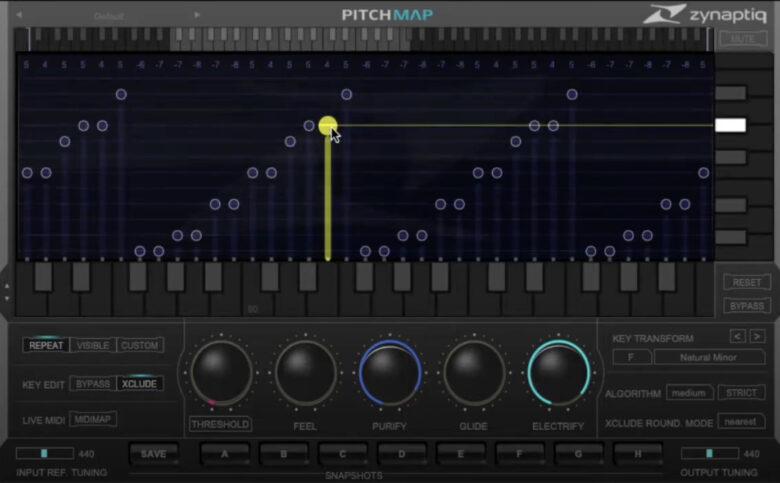Recall snapshot C
Viewport: 780px width, 483px height.
point(343,454)
